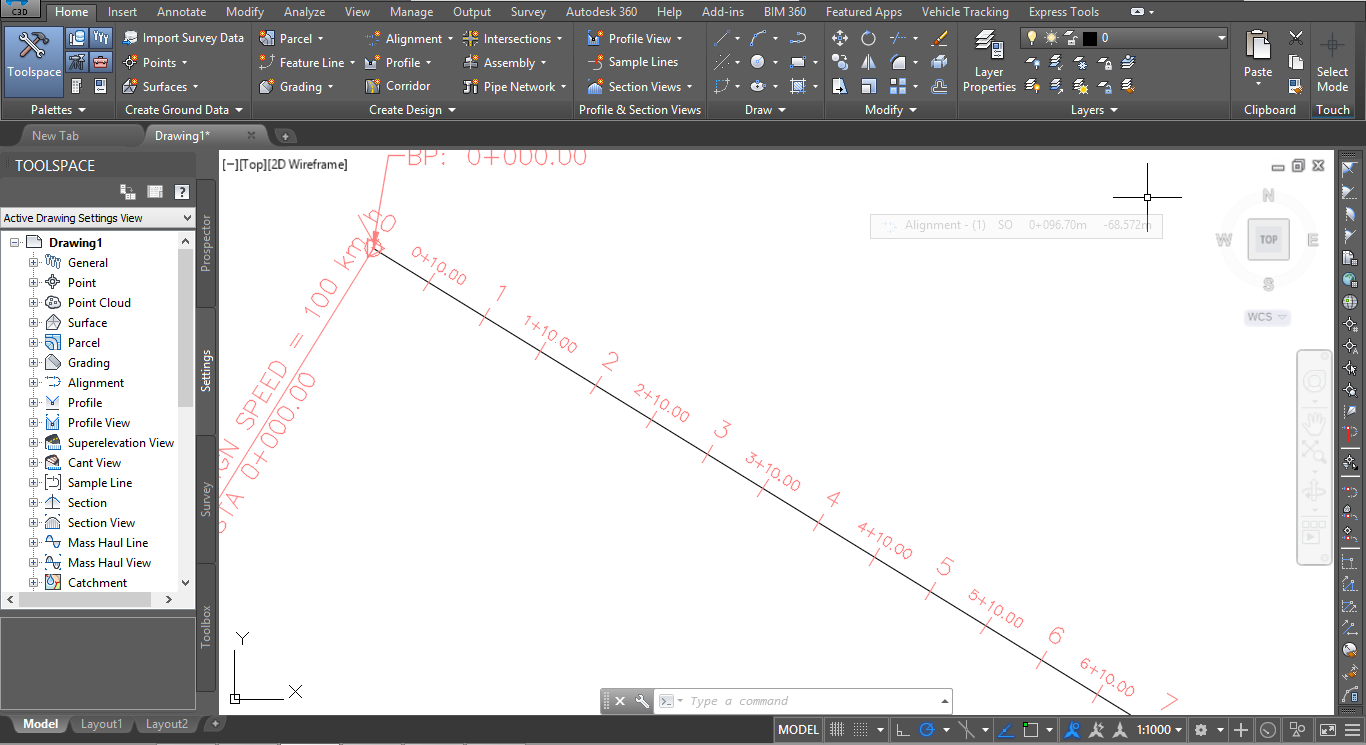Select the Move tool in Modify
This screenshot has width=1366, height=745.
[x=839, y=38]
